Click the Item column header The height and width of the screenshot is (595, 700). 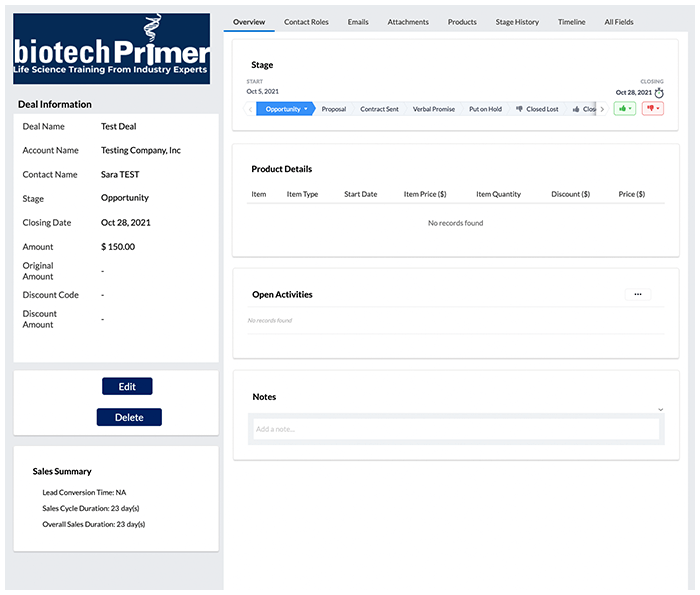(258, 194)
